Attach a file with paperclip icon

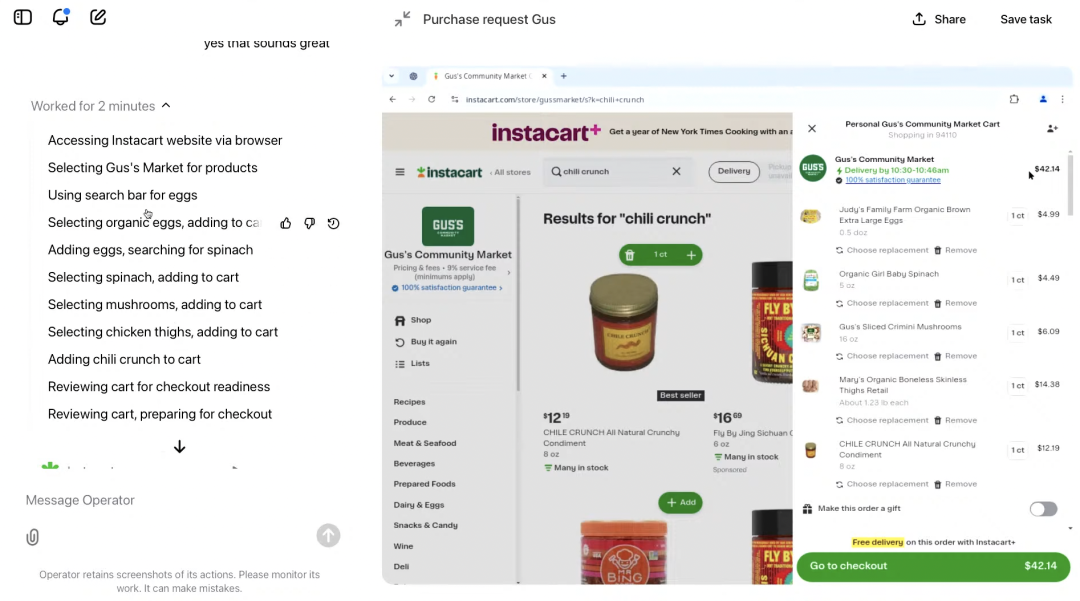pyautogui.click(x=33, y=537)
